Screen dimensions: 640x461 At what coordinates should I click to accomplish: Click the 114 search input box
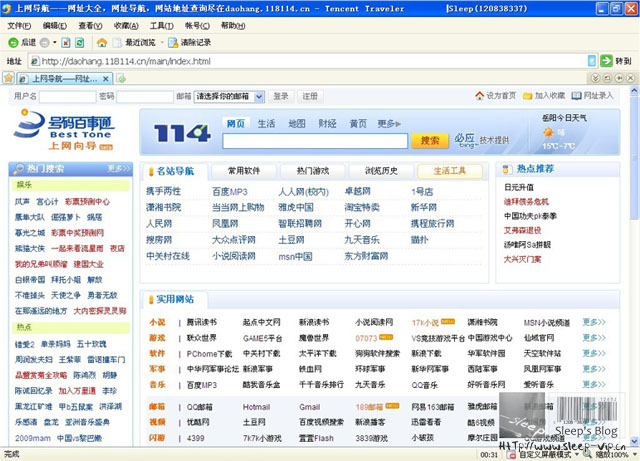point(315,141)
